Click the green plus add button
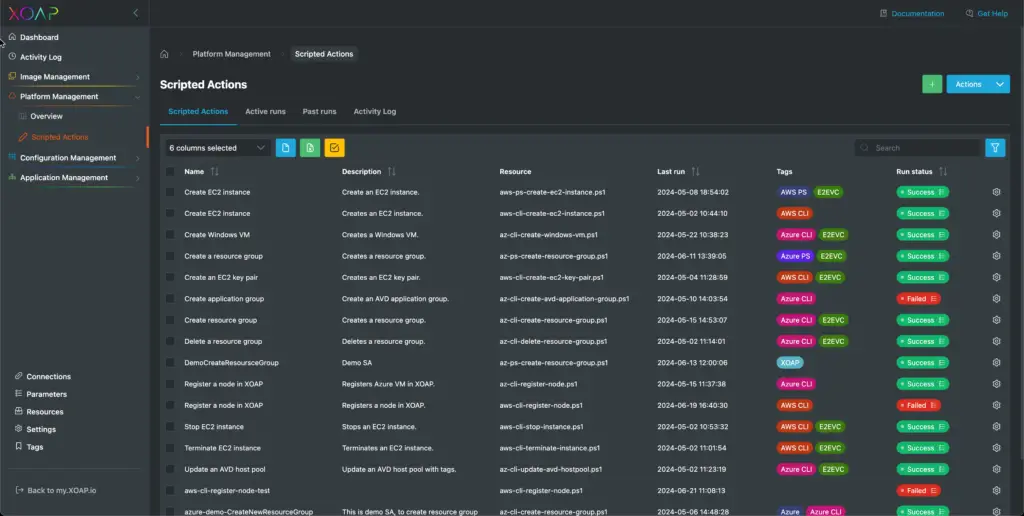 point(932,84)
